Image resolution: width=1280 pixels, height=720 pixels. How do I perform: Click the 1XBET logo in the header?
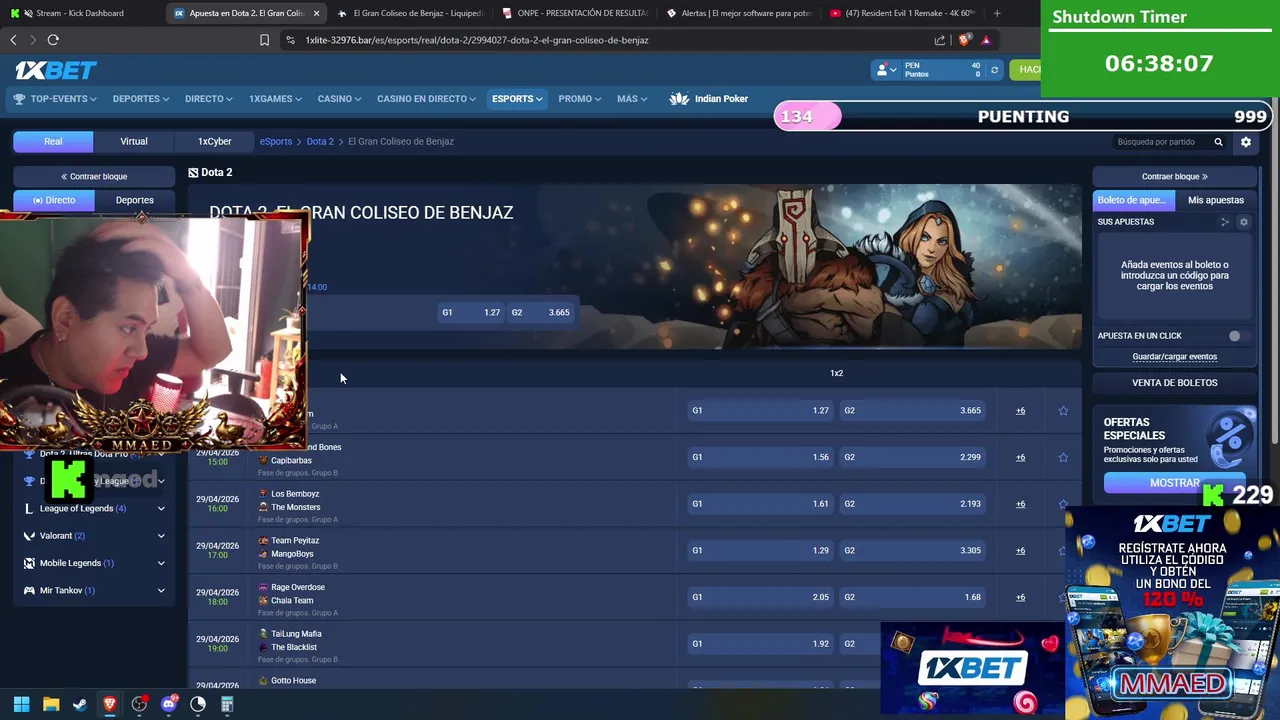56,70
